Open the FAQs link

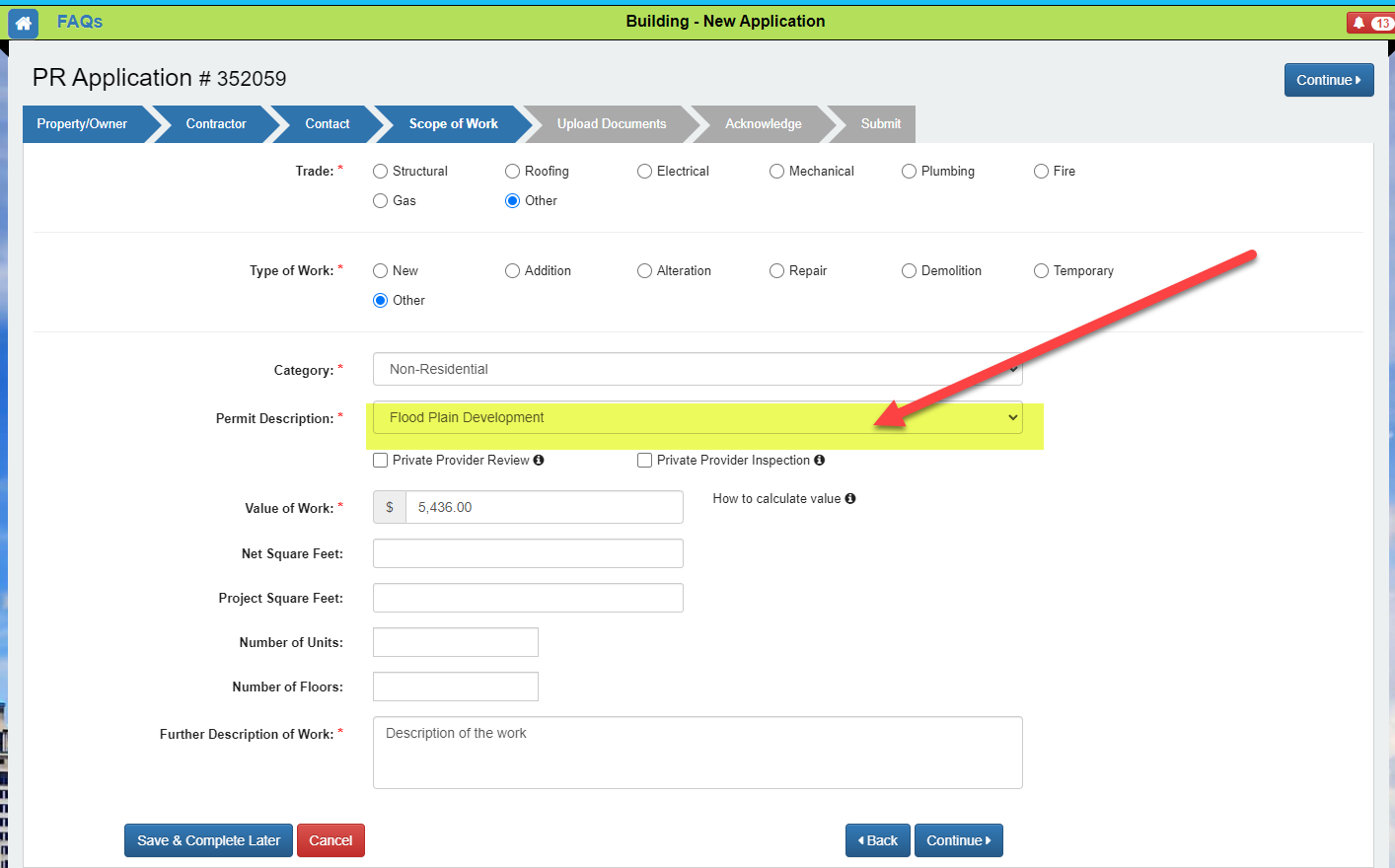point(80,22)
